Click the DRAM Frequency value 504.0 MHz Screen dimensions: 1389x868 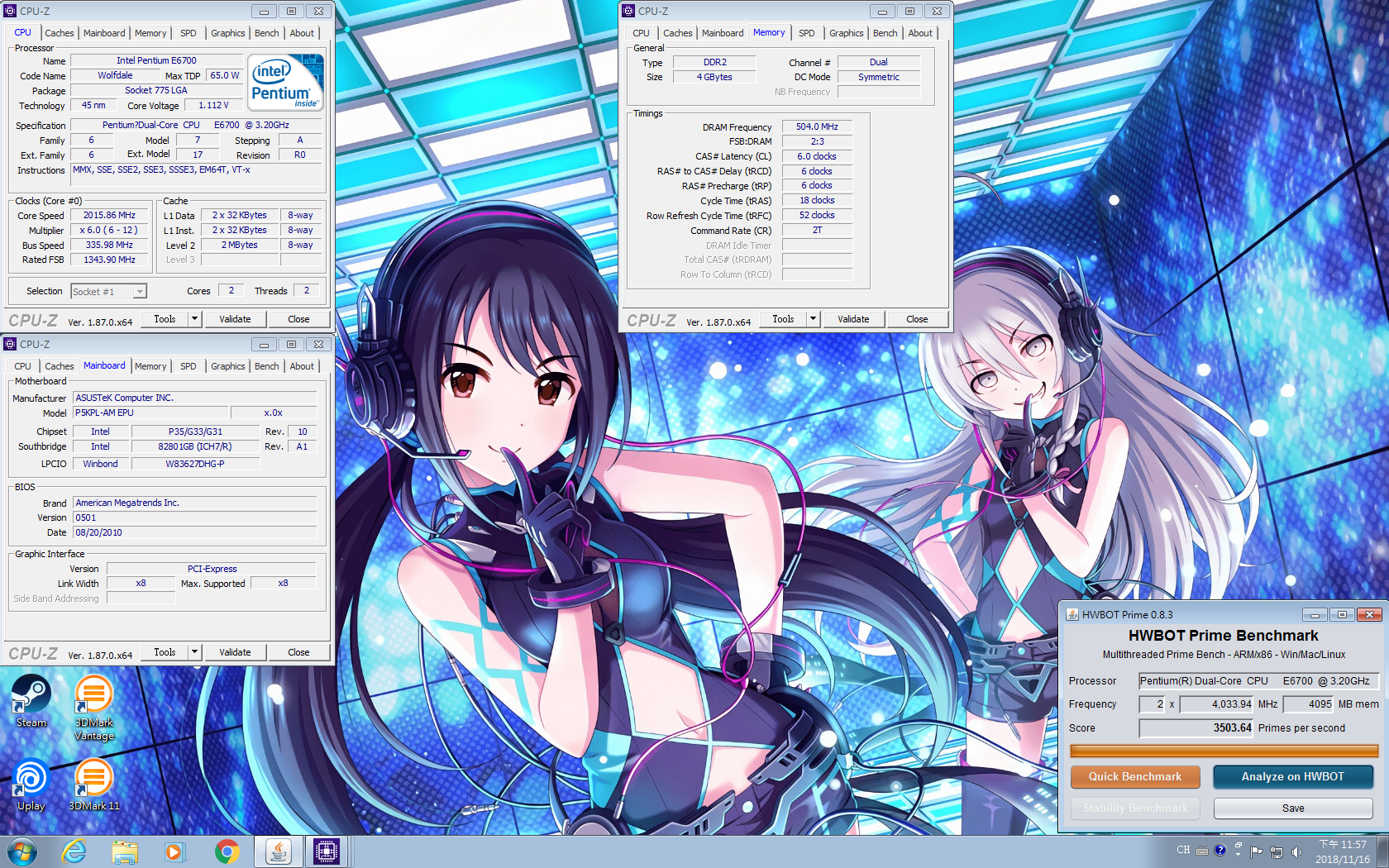pos(817,127)
